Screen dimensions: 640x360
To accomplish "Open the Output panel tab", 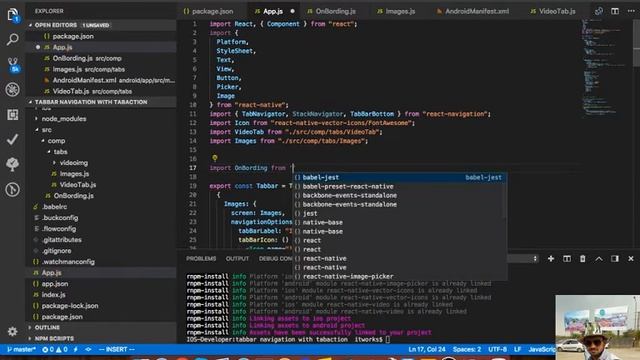I will pos(237,258).
